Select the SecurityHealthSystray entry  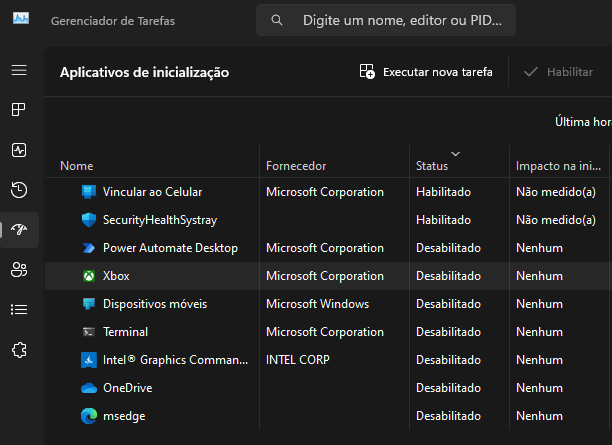[x=328, y=220]
